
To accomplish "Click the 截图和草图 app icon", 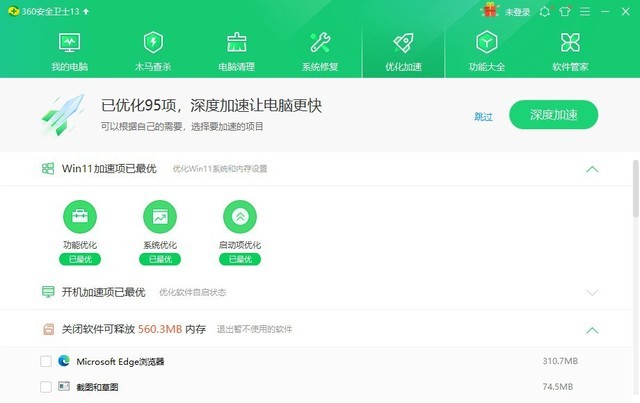I will click(x=64, y=386).
